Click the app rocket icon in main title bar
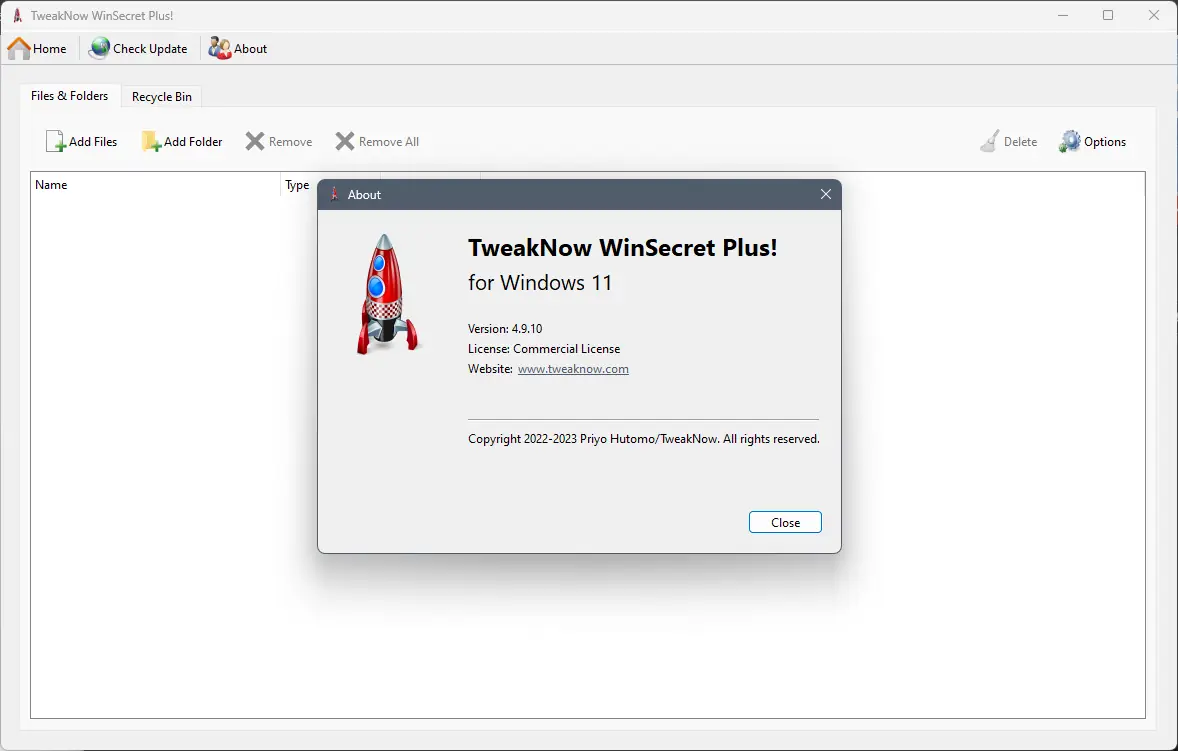Viewport: 1178px width, 751px height. [17, 16]
